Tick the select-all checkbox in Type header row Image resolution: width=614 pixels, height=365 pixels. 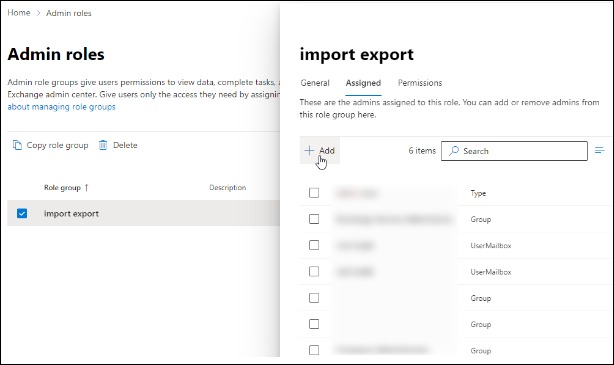(314, 193)
